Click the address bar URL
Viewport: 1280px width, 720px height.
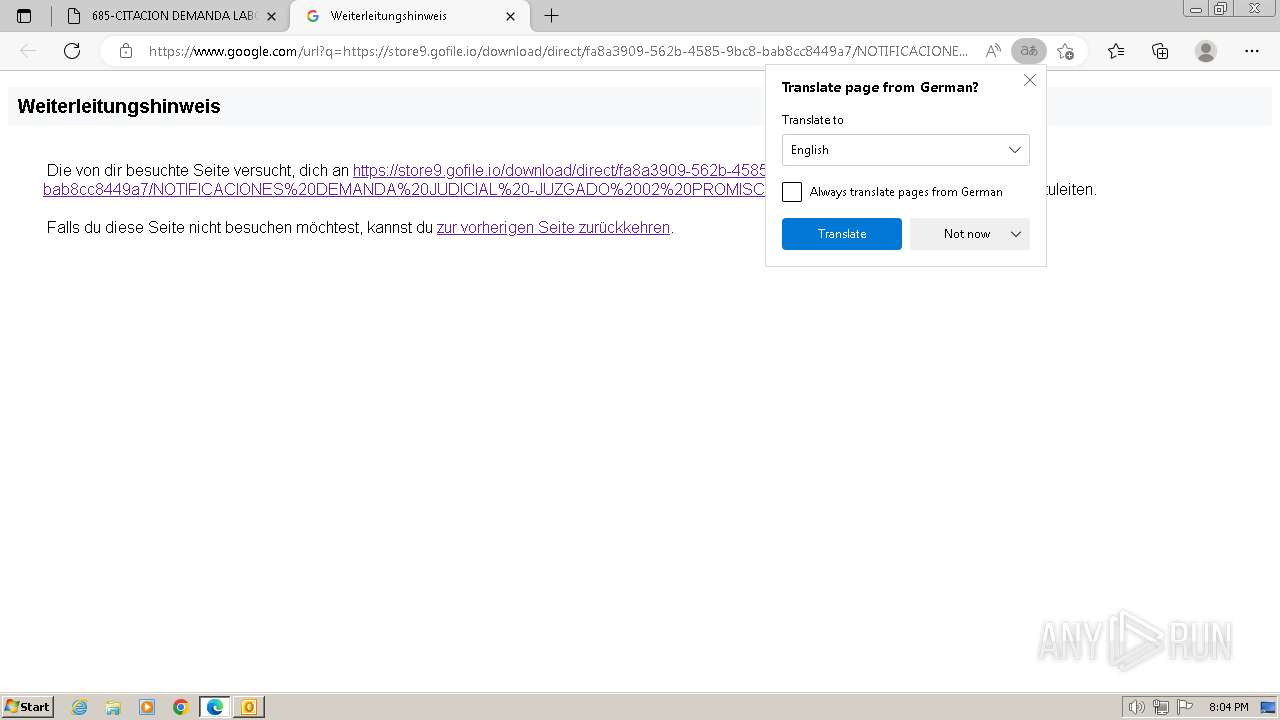click(558, 51)
